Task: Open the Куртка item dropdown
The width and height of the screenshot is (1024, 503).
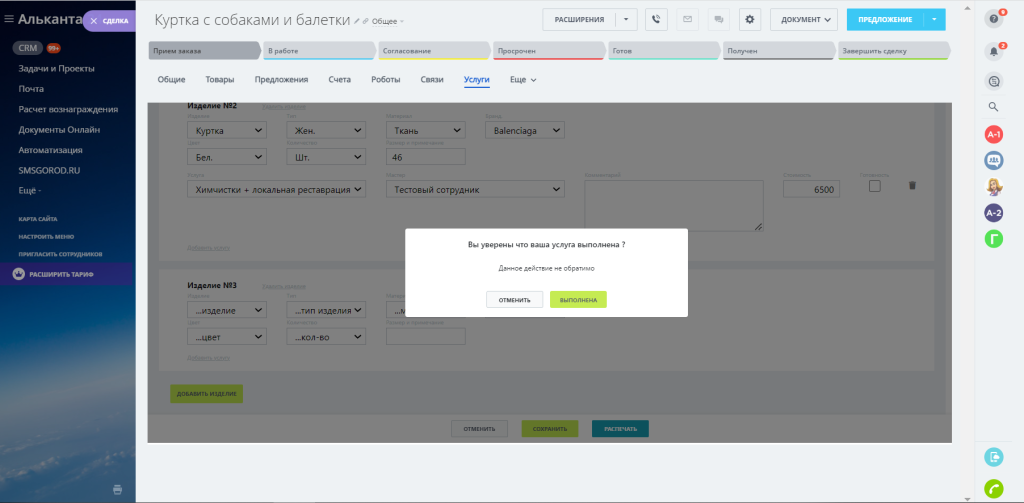Action: tap(227, 131)
